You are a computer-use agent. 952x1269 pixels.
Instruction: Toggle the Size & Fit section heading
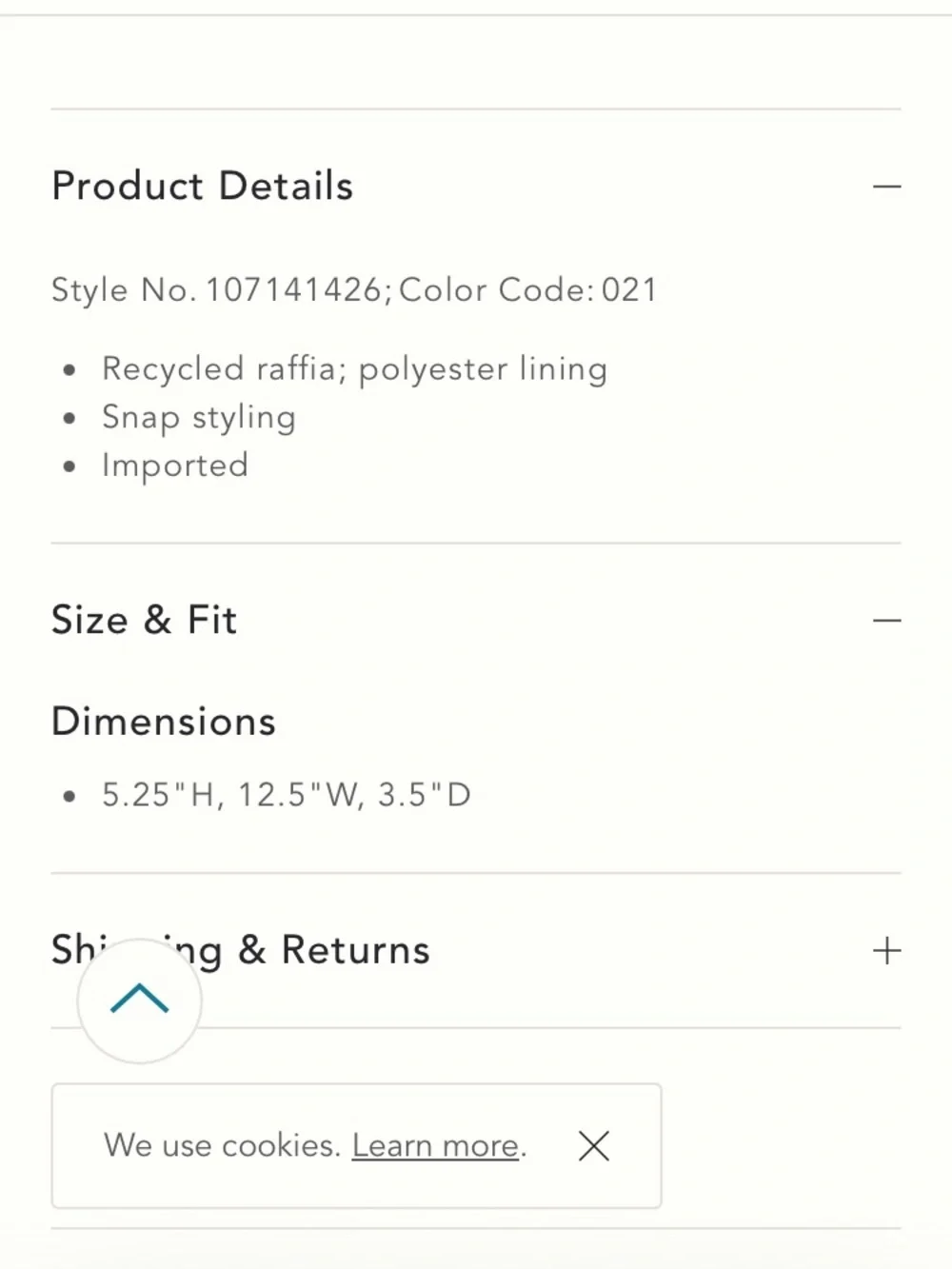pyautogui.click(x=144, y=620)
